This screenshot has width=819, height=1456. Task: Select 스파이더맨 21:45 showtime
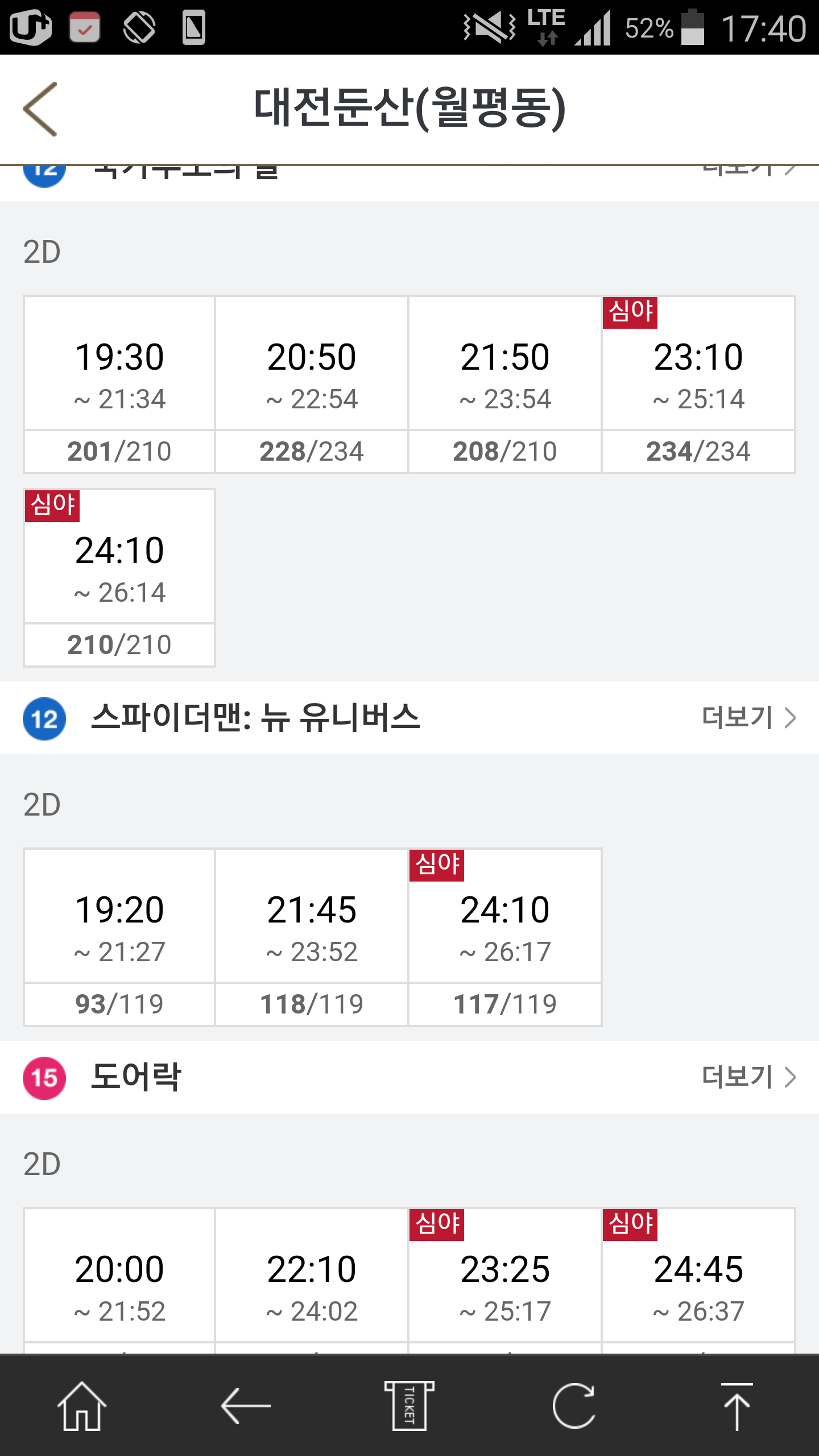tap(312, 937)
